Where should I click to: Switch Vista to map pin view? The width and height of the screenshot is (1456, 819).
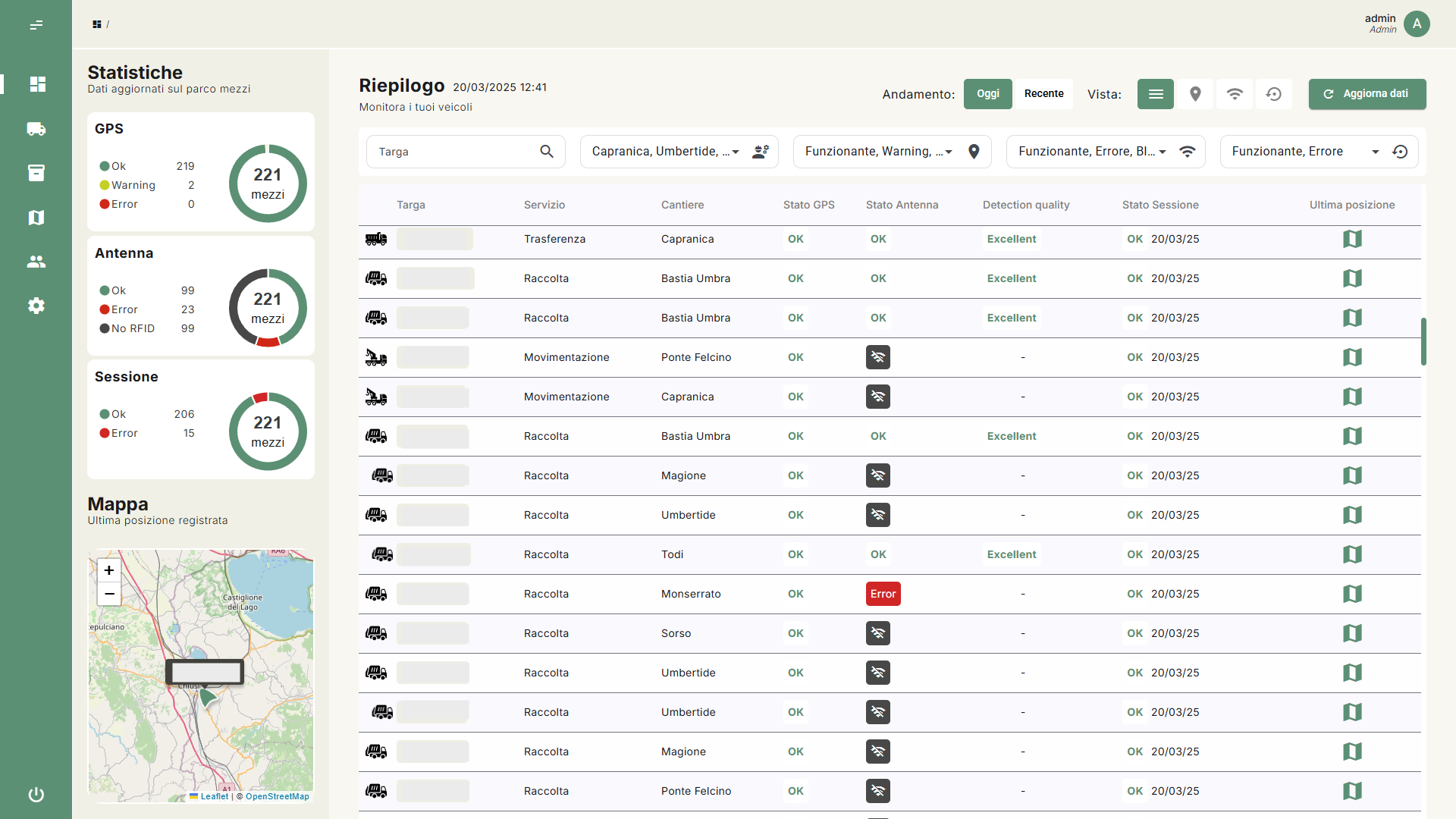[x=1195, y=94]
